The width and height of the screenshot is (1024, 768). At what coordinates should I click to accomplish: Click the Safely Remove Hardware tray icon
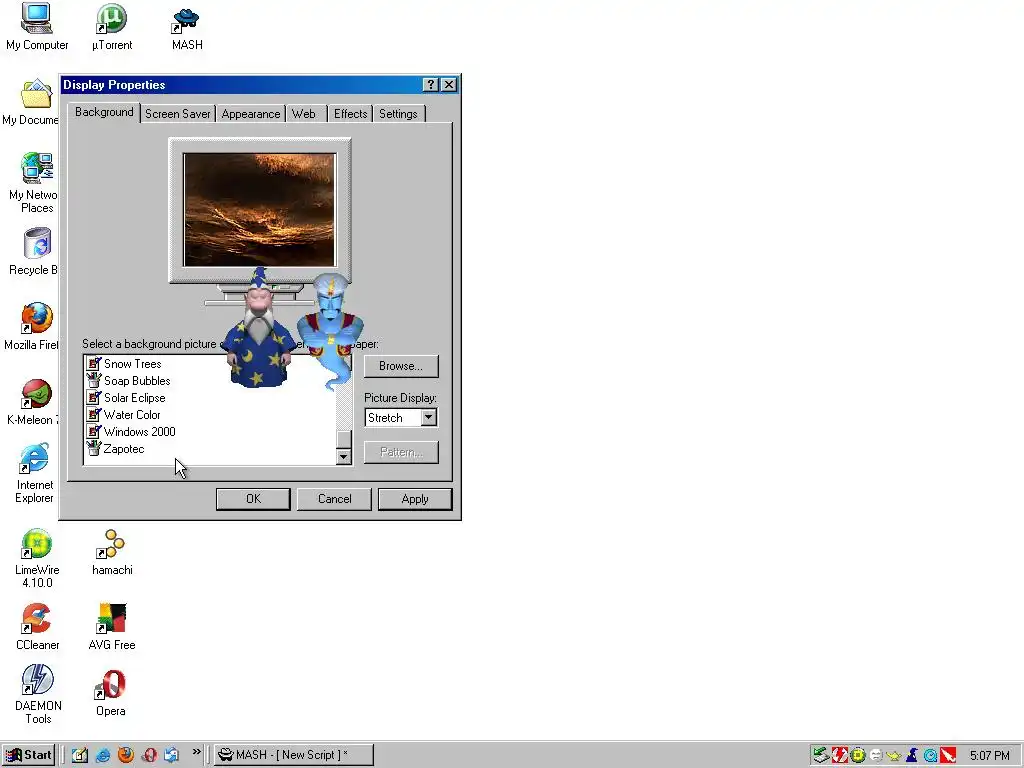pos(821,756)
